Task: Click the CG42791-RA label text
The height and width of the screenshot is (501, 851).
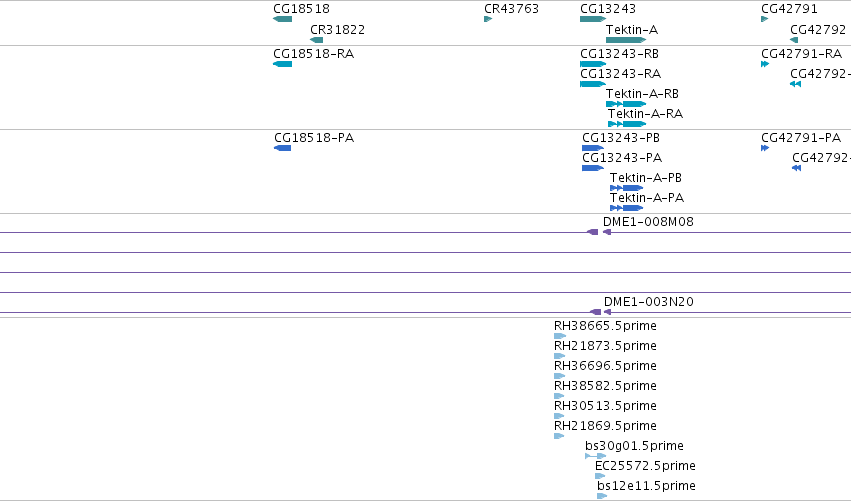Action: (x=802, y=54)
